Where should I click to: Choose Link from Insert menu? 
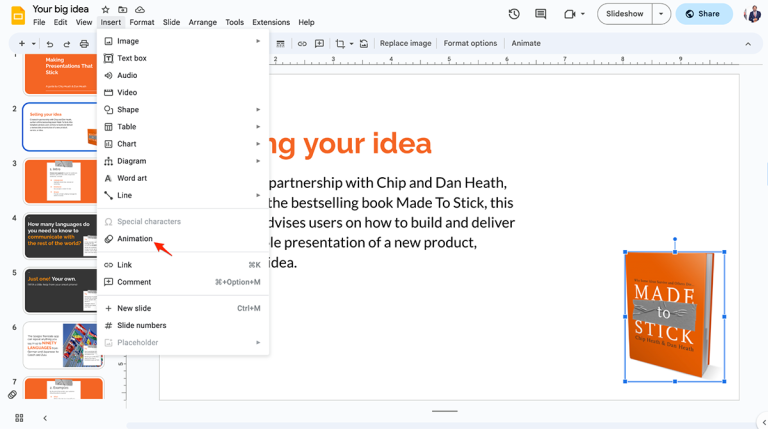coord(183,265)
